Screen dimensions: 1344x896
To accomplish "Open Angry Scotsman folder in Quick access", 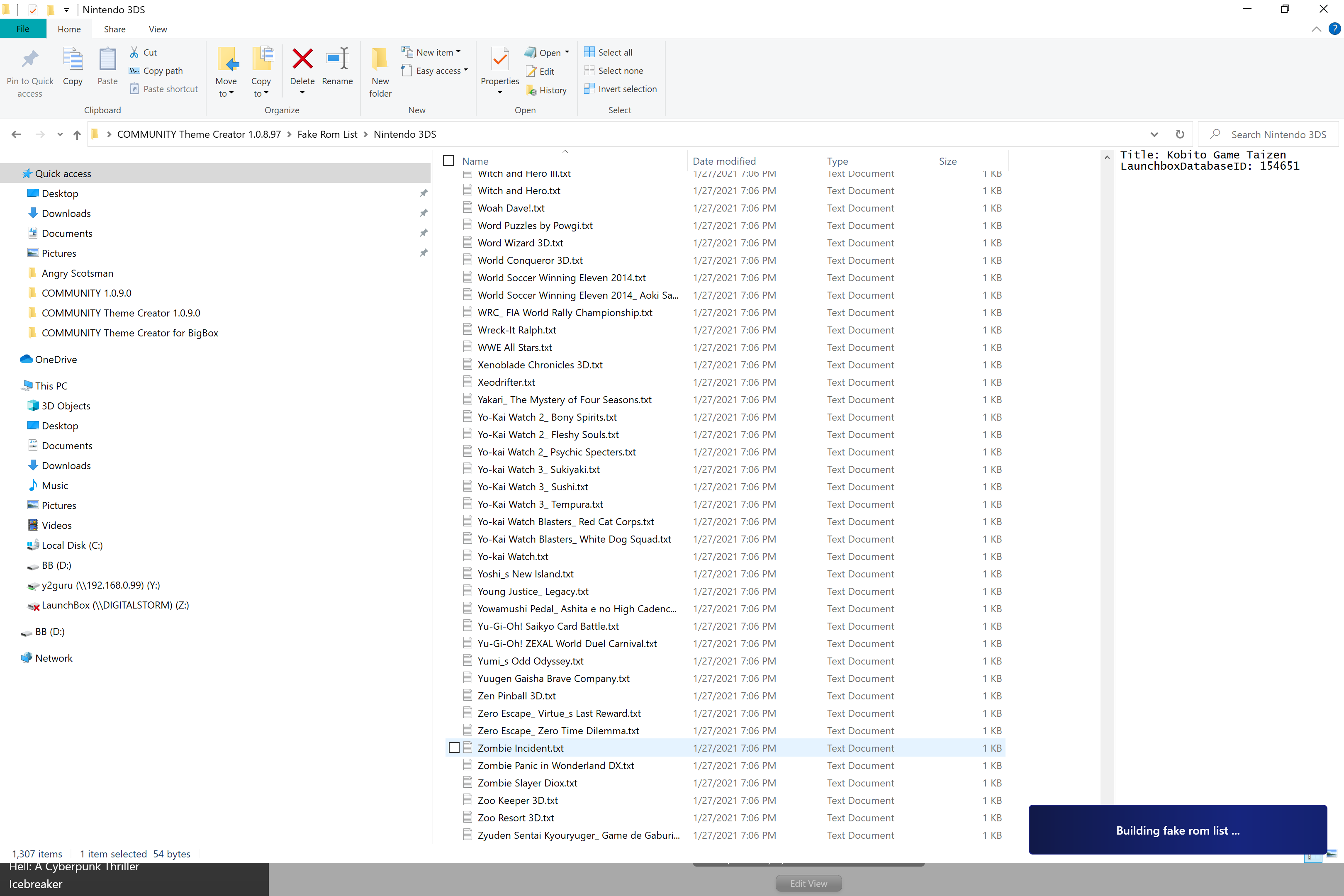I will coord(77,273).
